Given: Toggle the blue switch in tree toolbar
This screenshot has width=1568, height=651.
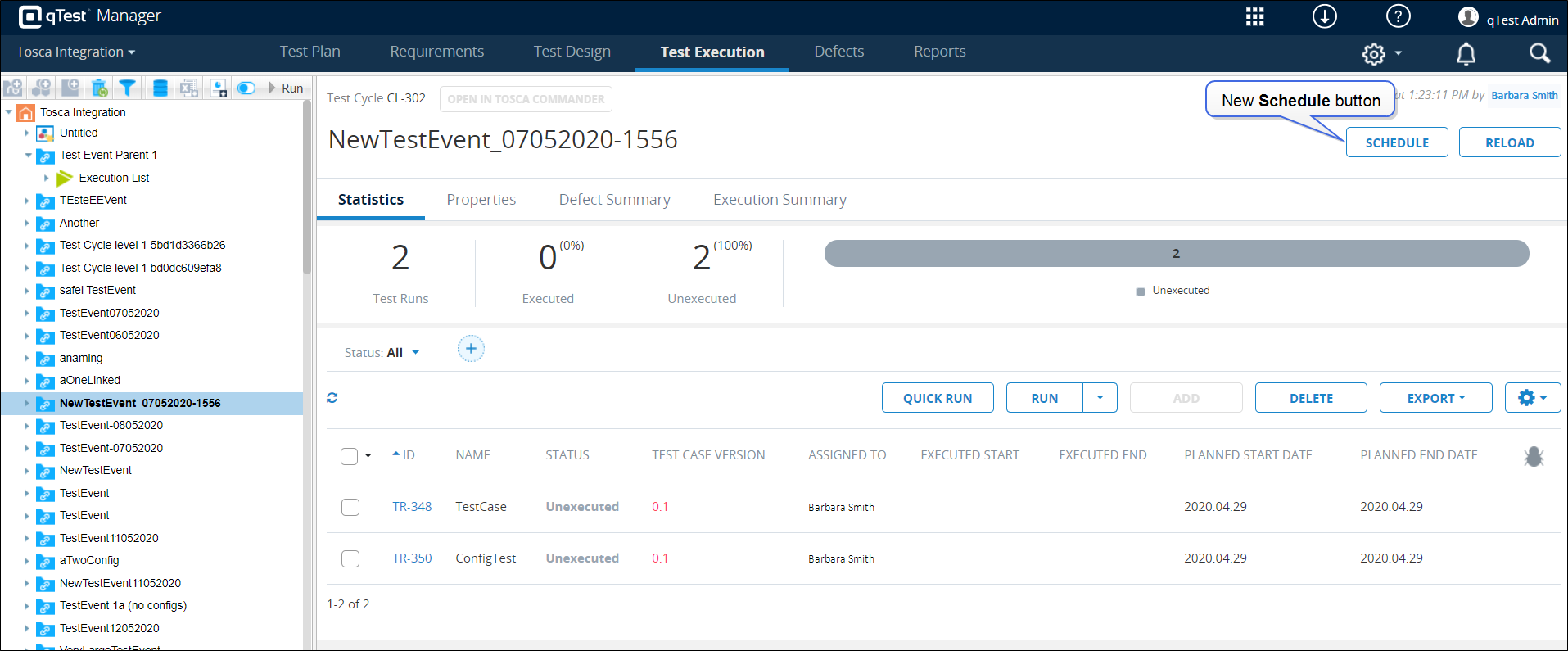Looking at the screenshot, I should point(246,88).
